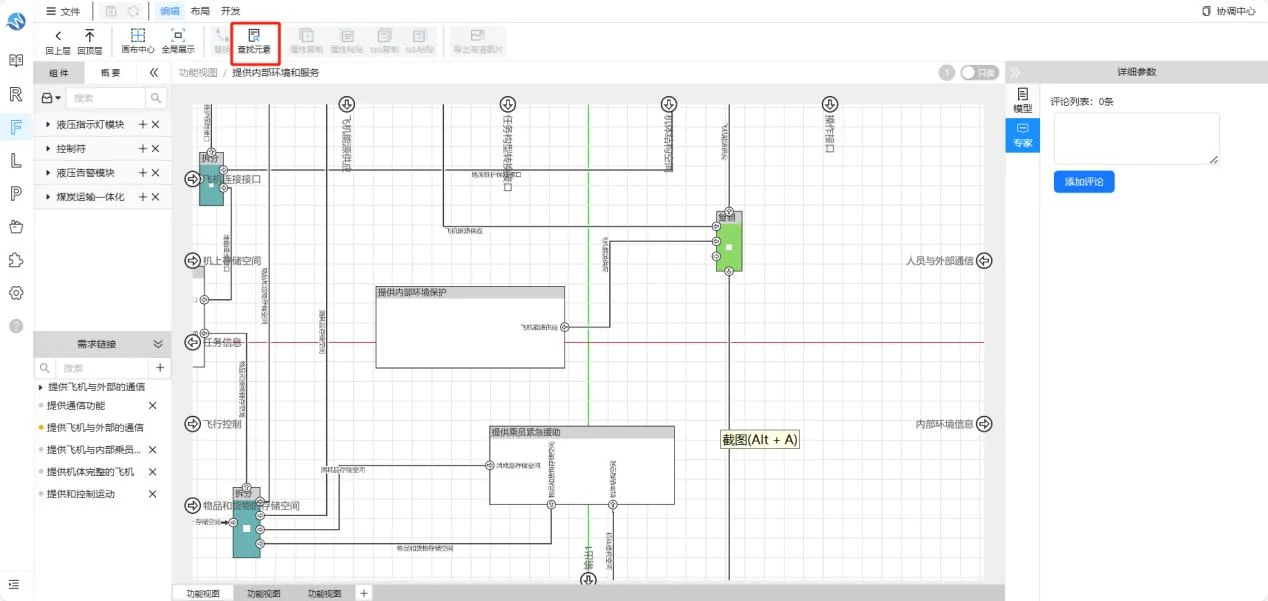
Task: Add a new requirement link with plus
Action: (160, 368)
